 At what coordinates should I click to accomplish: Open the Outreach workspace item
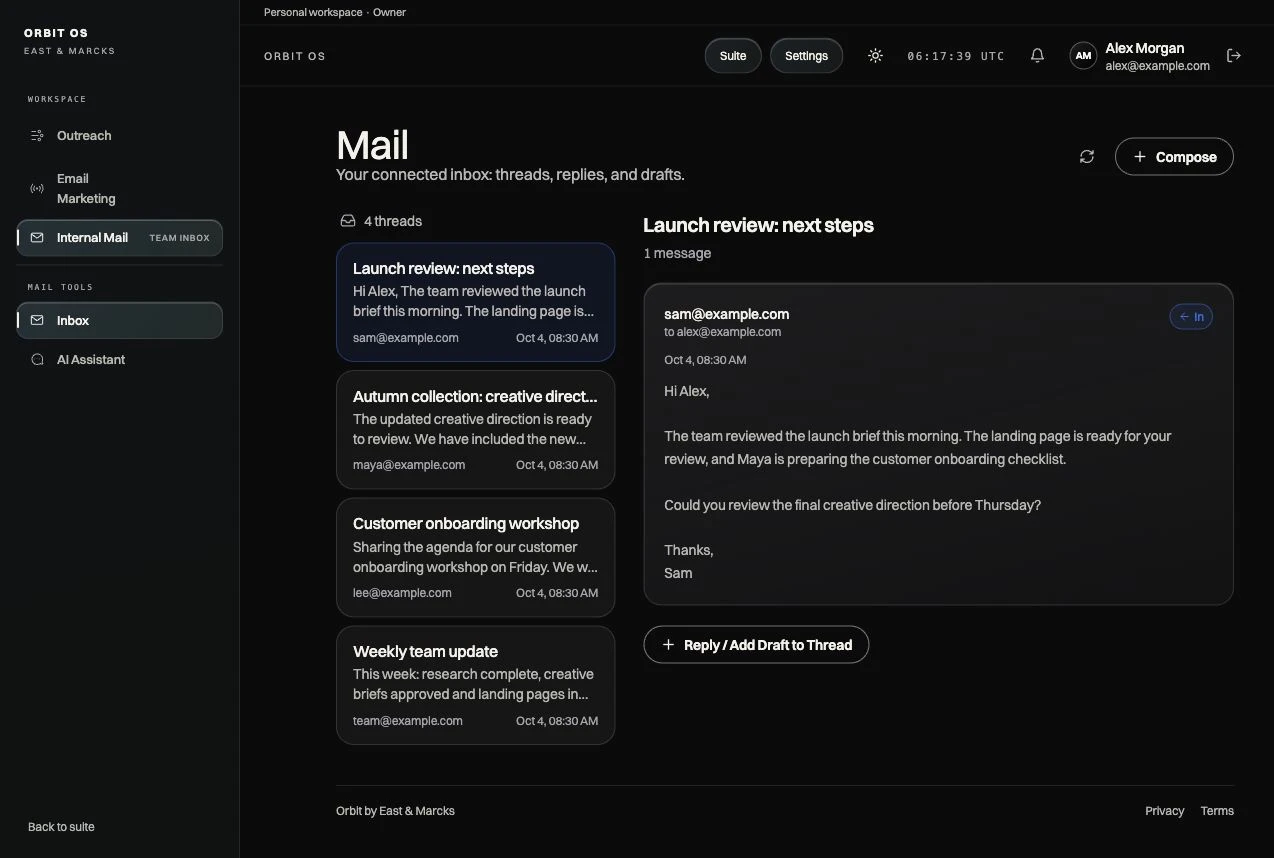120,136
